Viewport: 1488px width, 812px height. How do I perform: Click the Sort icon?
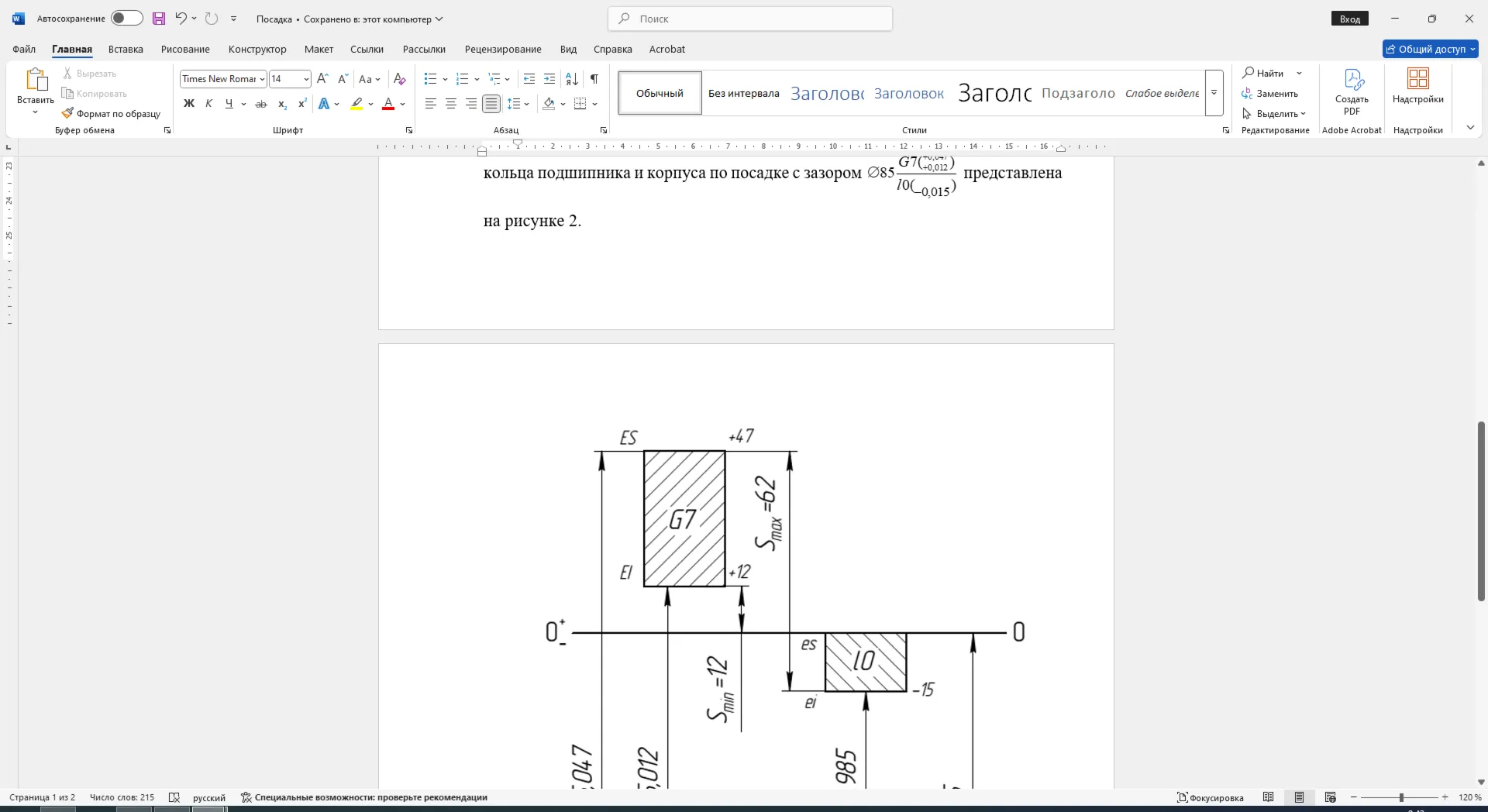click(572, 79)
